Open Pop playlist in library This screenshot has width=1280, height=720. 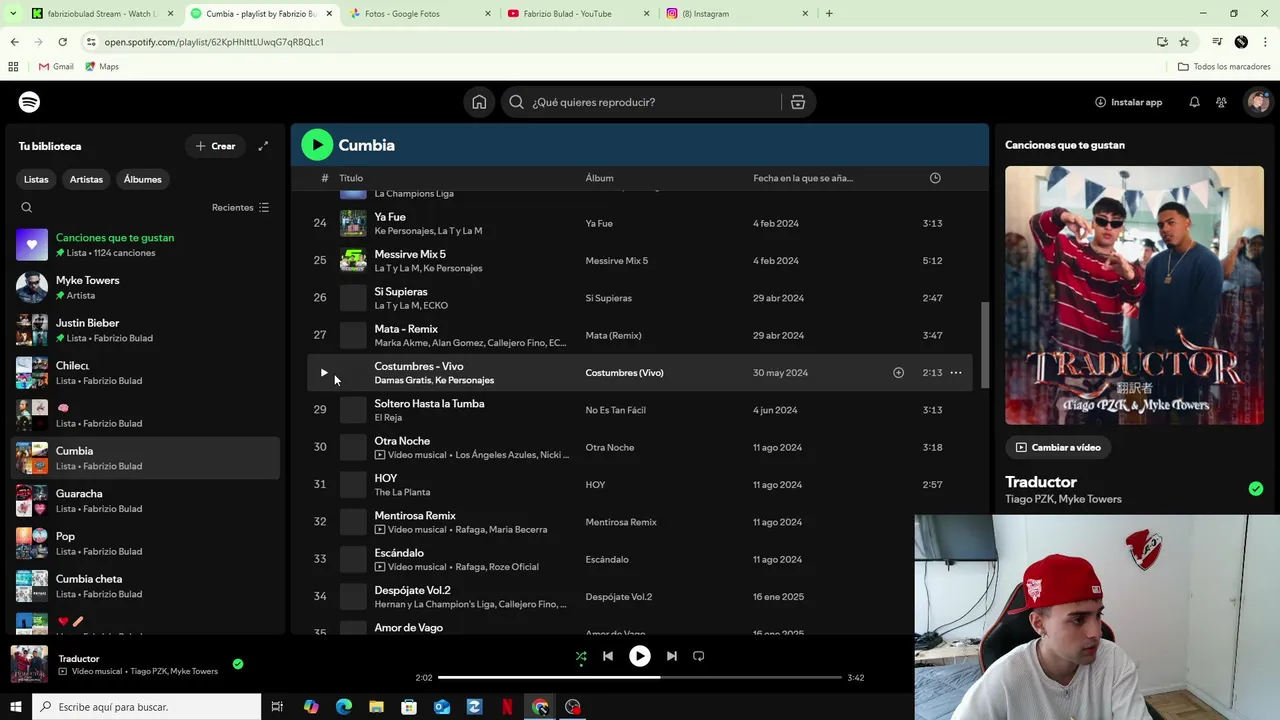pos(145,544)
